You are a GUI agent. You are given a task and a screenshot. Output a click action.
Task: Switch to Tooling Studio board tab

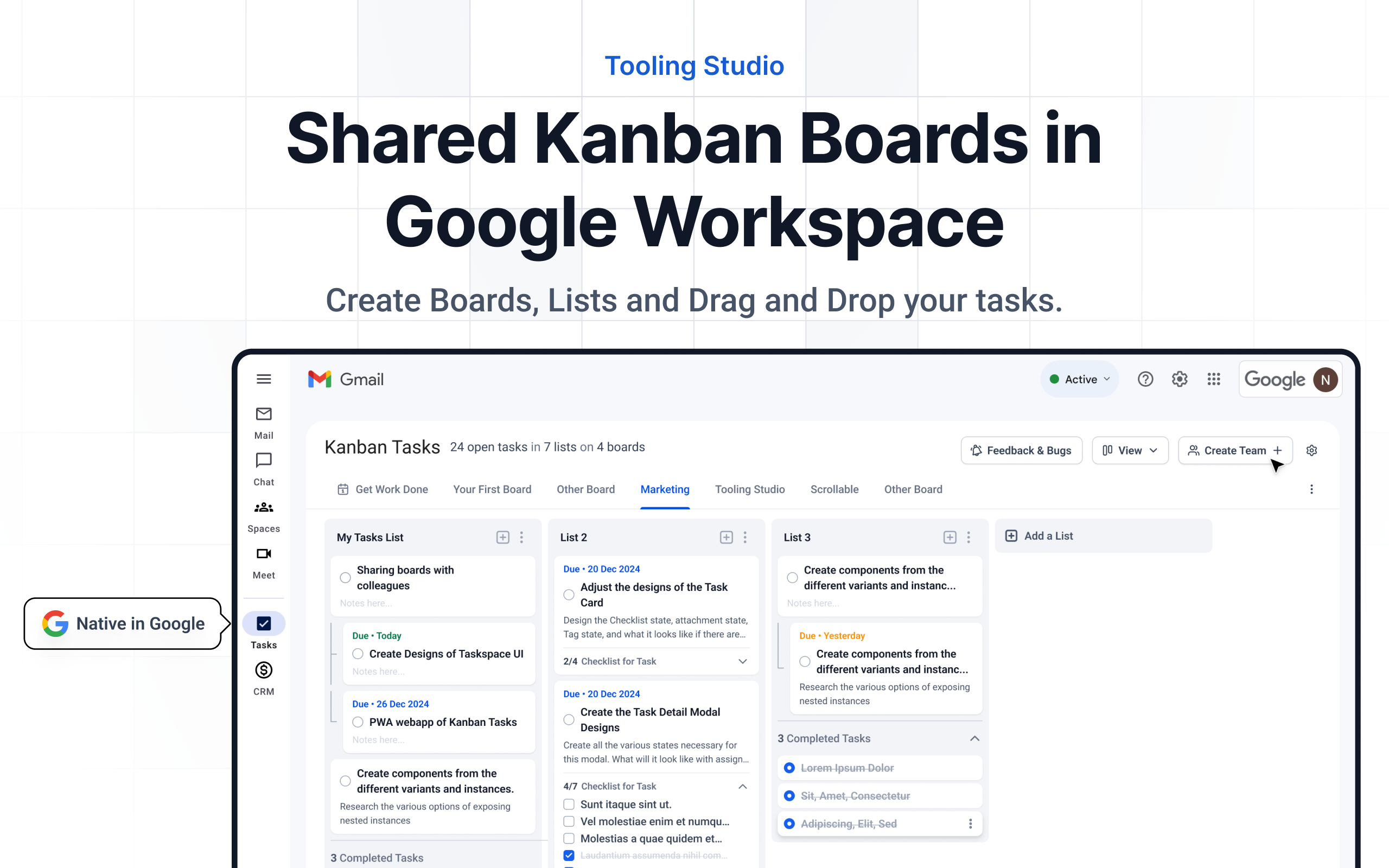(749, 489)
